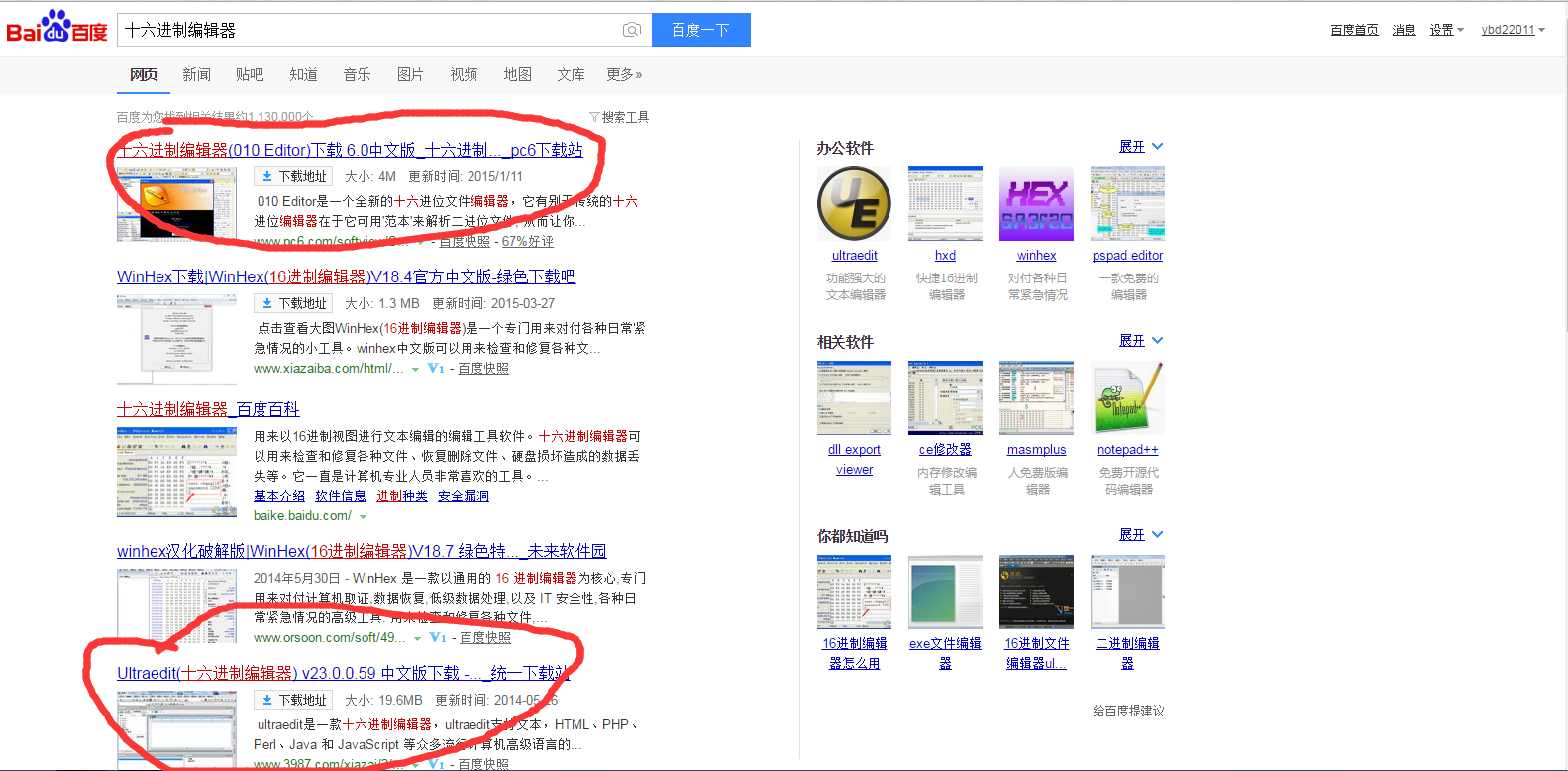Image resolution: width=1568 pixels, height=771 pixels.
Task: Open 软件信息 sublink
Action: point(341,496)
